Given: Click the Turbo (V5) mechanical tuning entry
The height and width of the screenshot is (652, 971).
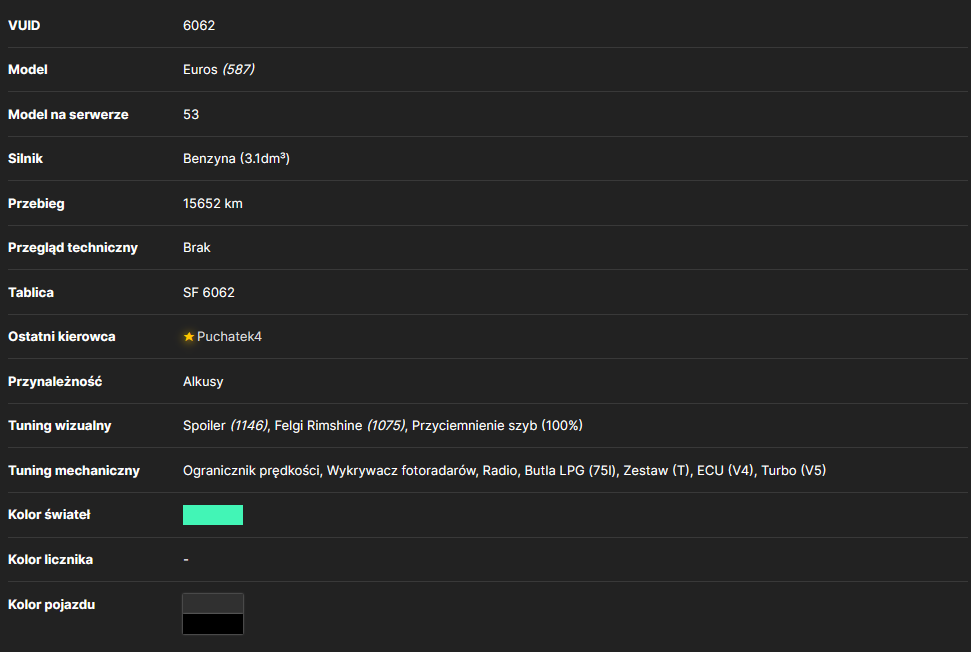Looking at the screenshot, I should tap(793, 471).
